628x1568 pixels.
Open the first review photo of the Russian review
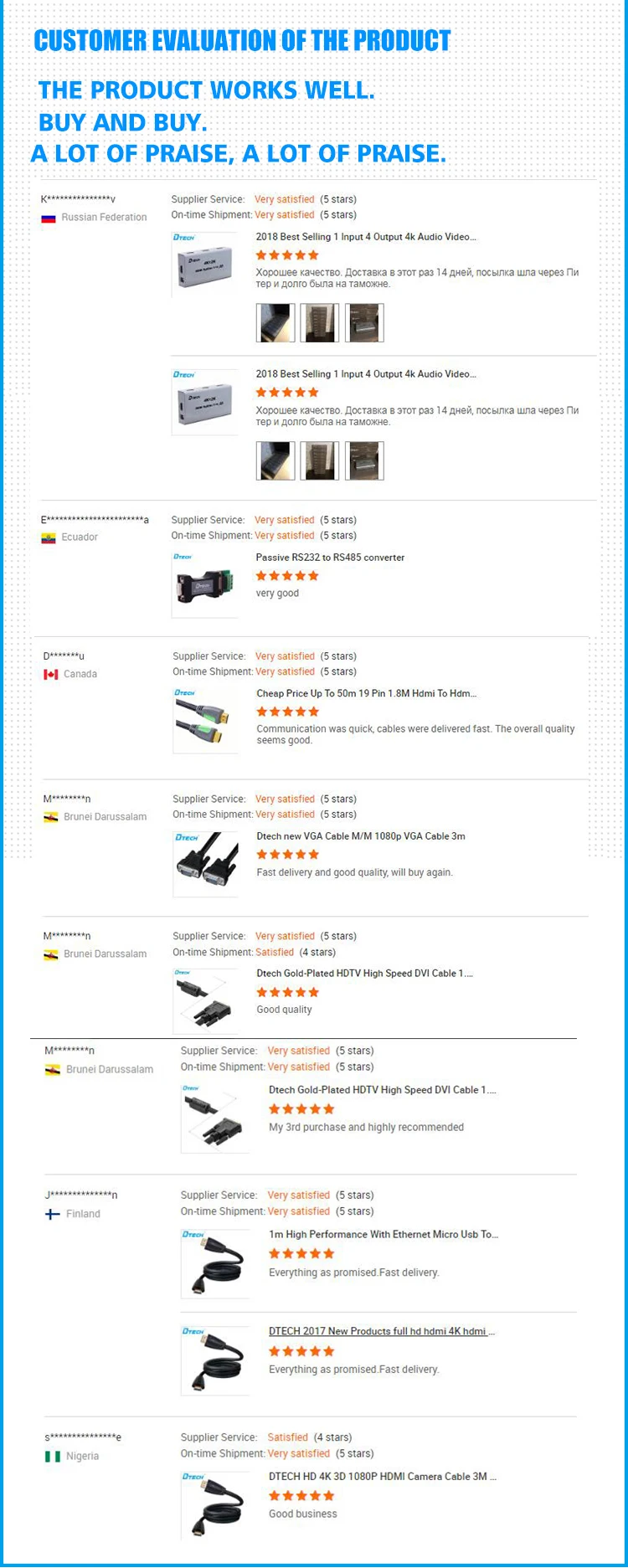tap(275, 322)
